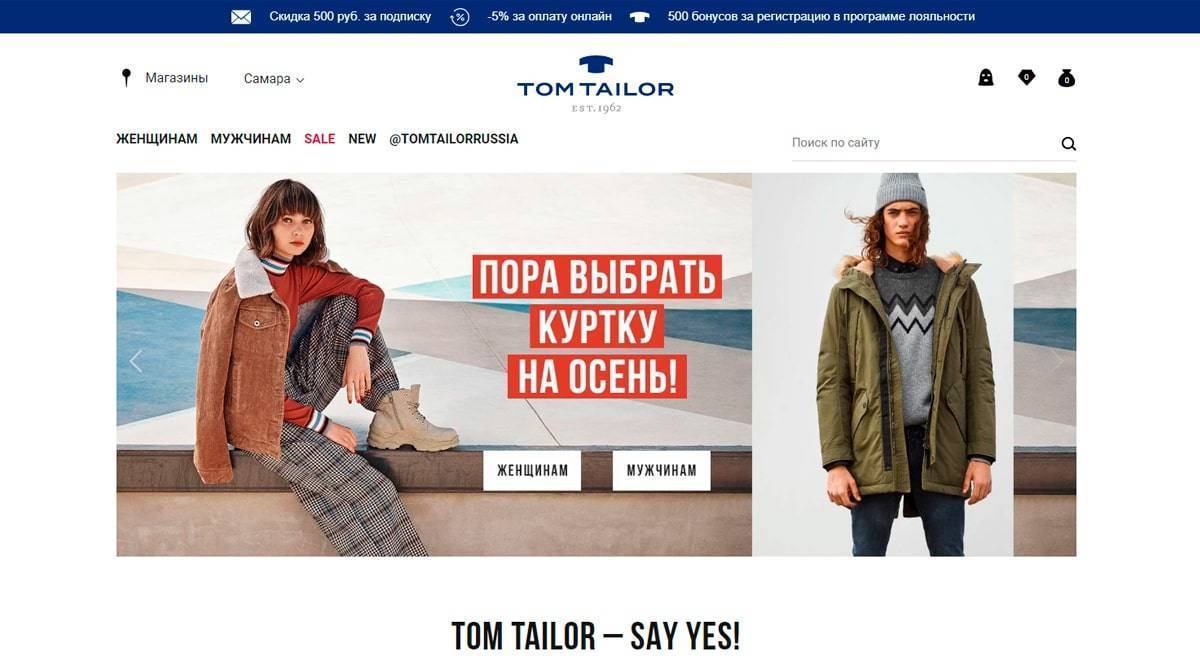Click the envelope subscription discount icon
Viewport: 1200px width, 664px height.
241,17
